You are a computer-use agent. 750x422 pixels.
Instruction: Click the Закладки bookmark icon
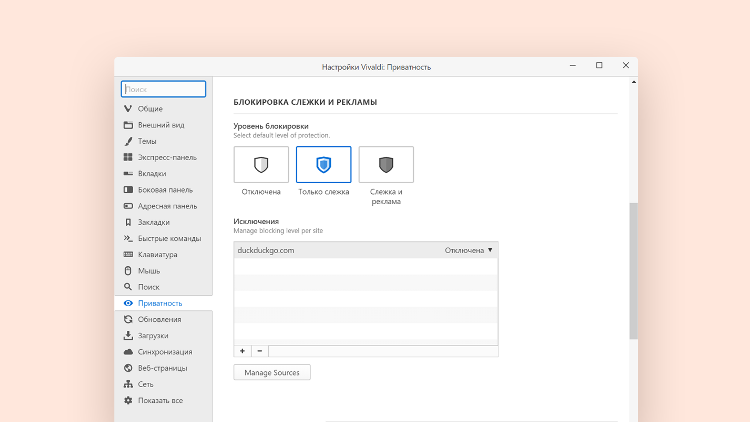tap(128, 222)
